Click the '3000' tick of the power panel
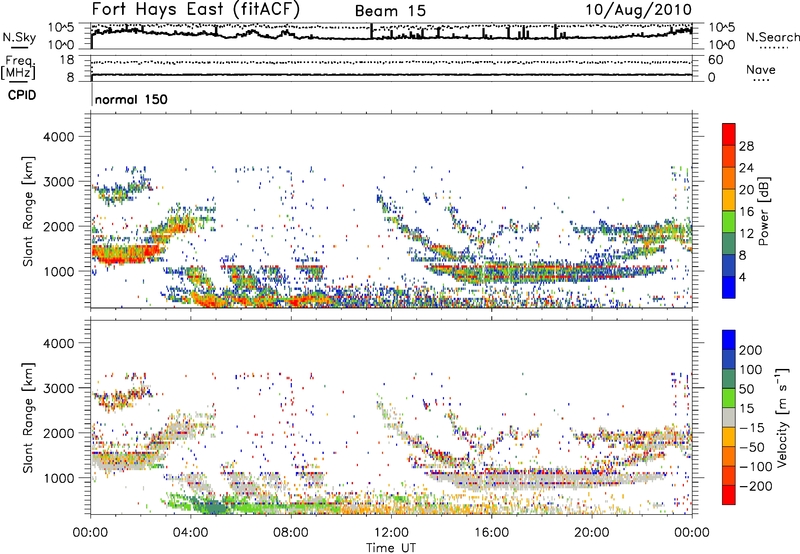The image size is (800, 554). pyautogui.click(x=58, y=182)
